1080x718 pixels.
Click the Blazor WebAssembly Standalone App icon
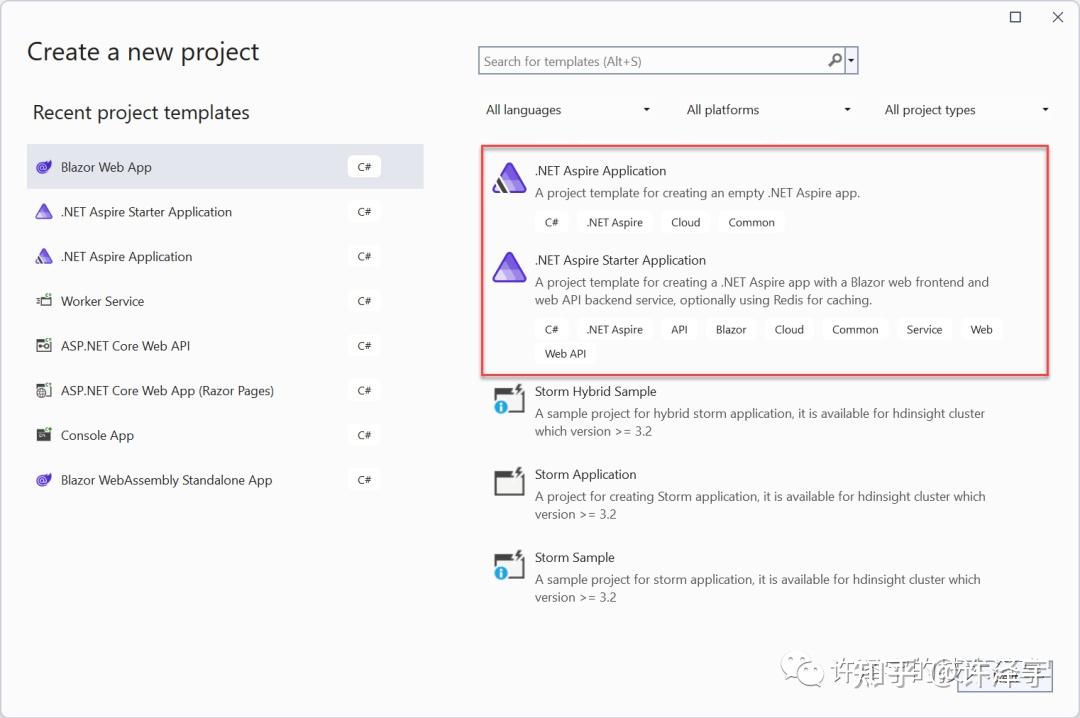pyautogui.click(x=44, y=480)
